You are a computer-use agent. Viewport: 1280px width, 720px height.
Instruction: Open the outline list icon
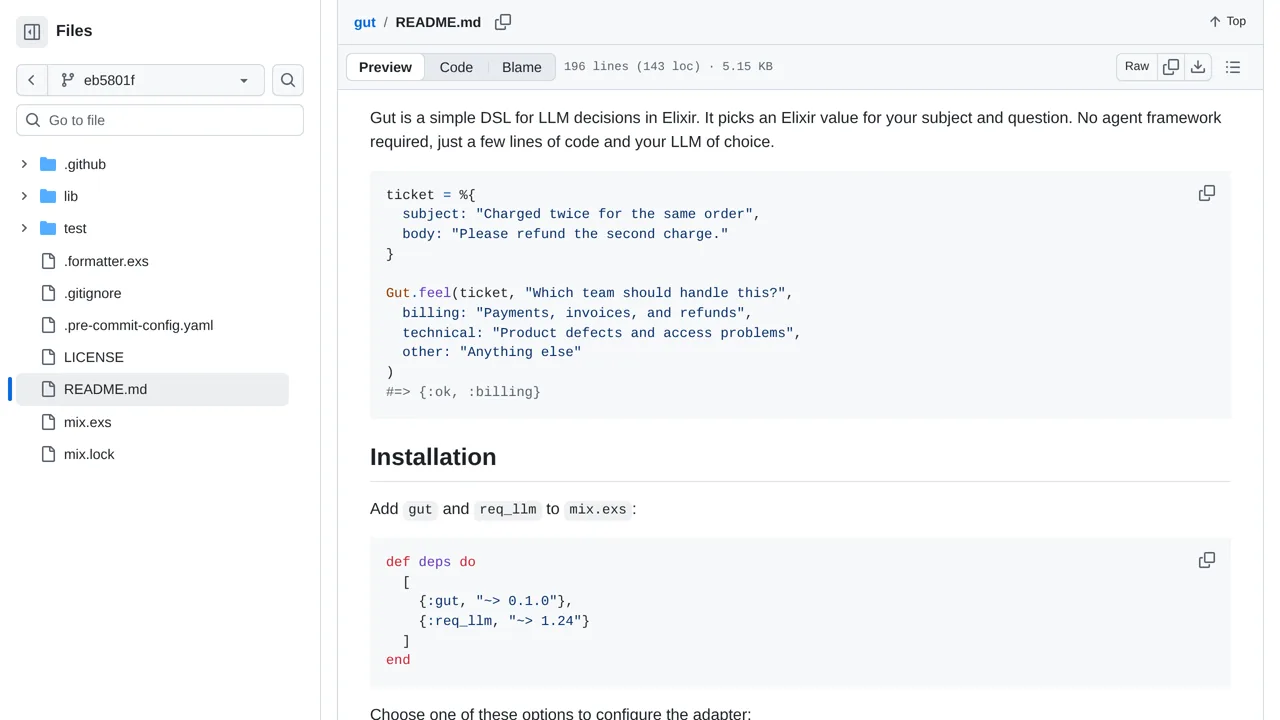pyautogui.click(x=1233, y=67)
